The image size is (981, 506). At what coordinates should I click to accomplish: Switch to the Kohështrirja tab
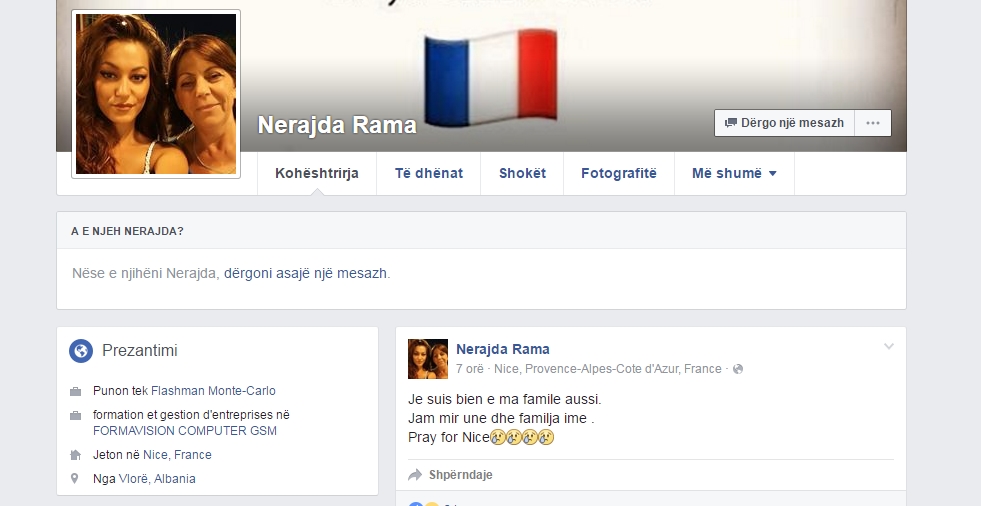pyautogui.click(x=317, y=174)
